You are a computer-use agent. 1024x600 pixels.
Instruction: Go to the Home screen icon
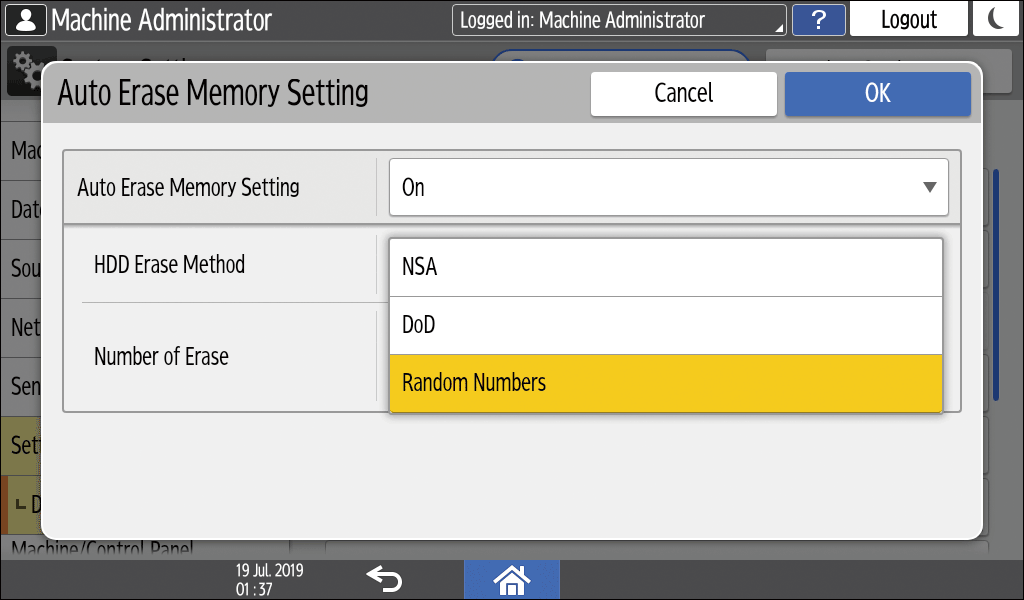(x=512, y=579)
